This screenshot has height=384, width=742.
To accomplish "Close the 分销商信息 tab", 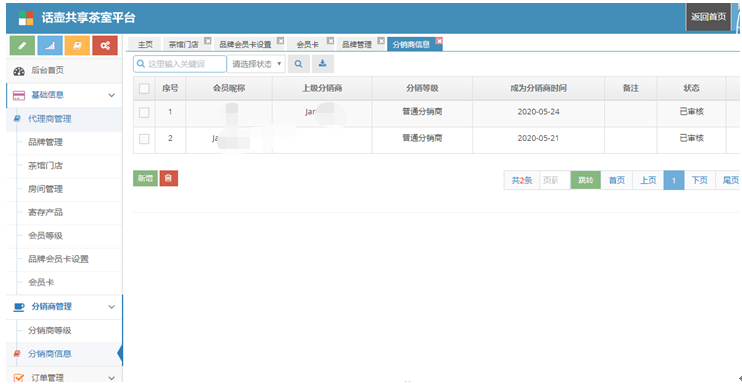I will (x=439, y=41).
